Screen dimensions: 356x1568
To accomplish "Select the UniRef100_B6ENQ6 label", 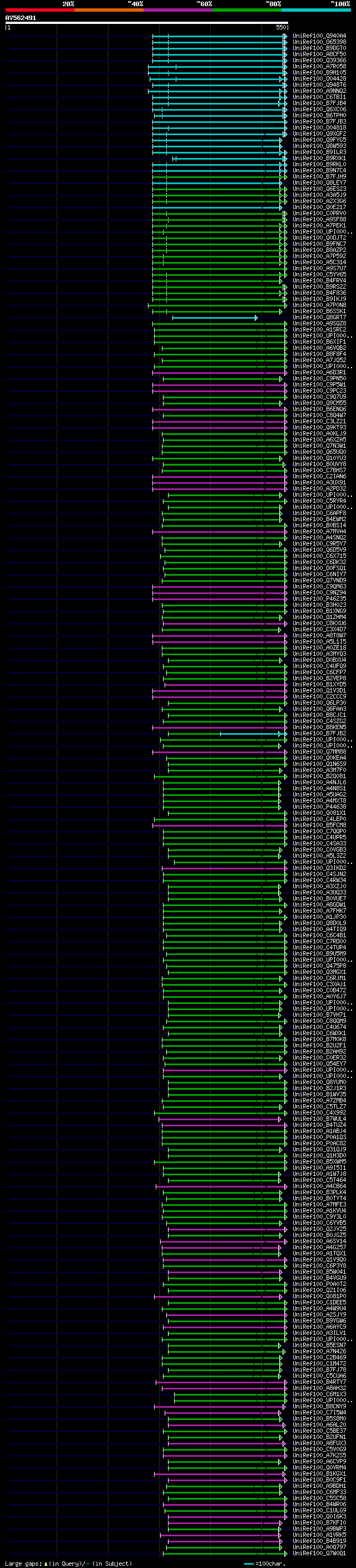I will [319, 409].
